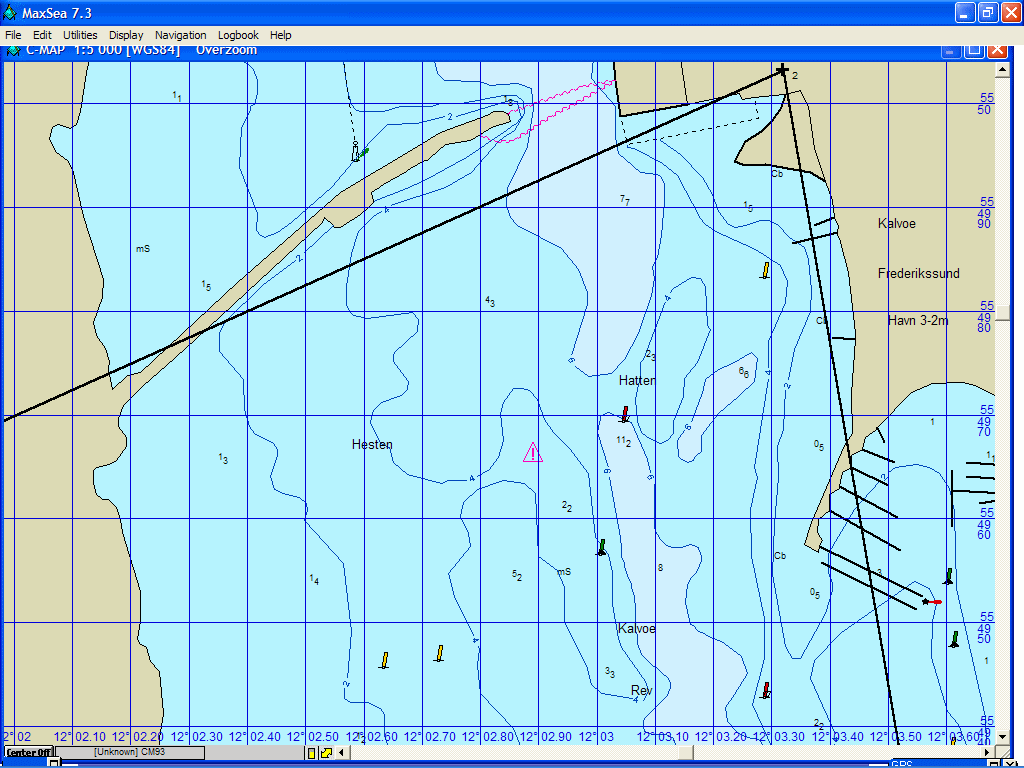The width and height of the screenshot is (1024, 768).
Task: Select the right yellow buoy of the southern pair
Action: point(440,653)
